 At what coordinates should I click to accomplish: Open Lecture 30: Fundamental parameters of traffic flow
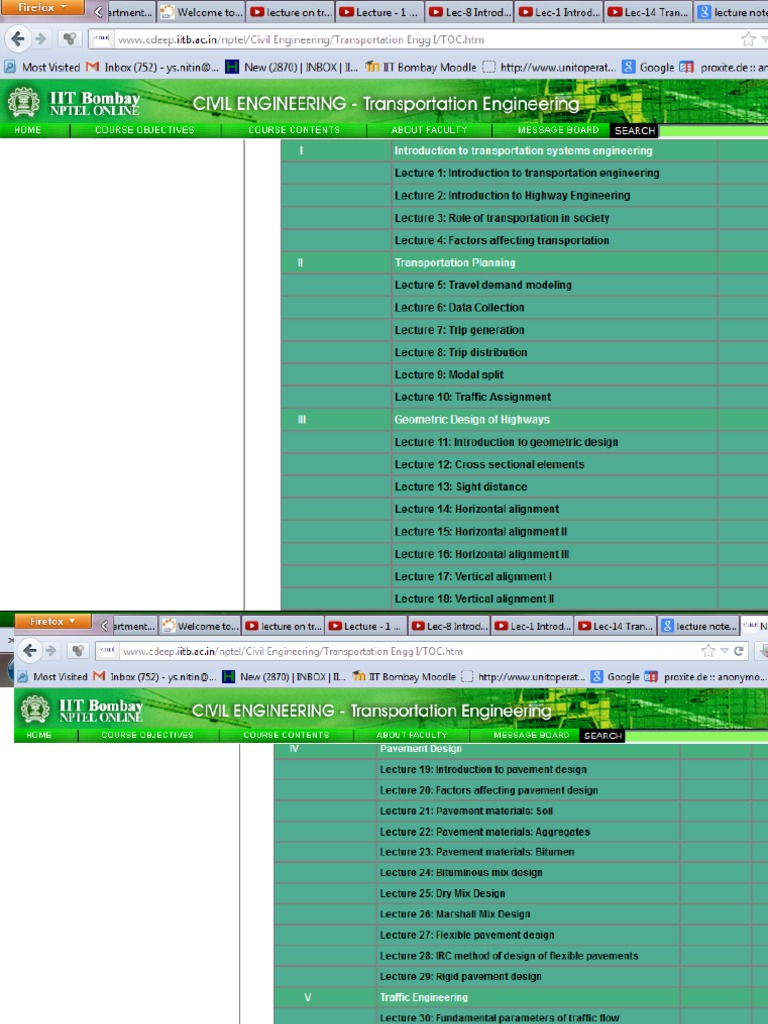point(499,1018)
